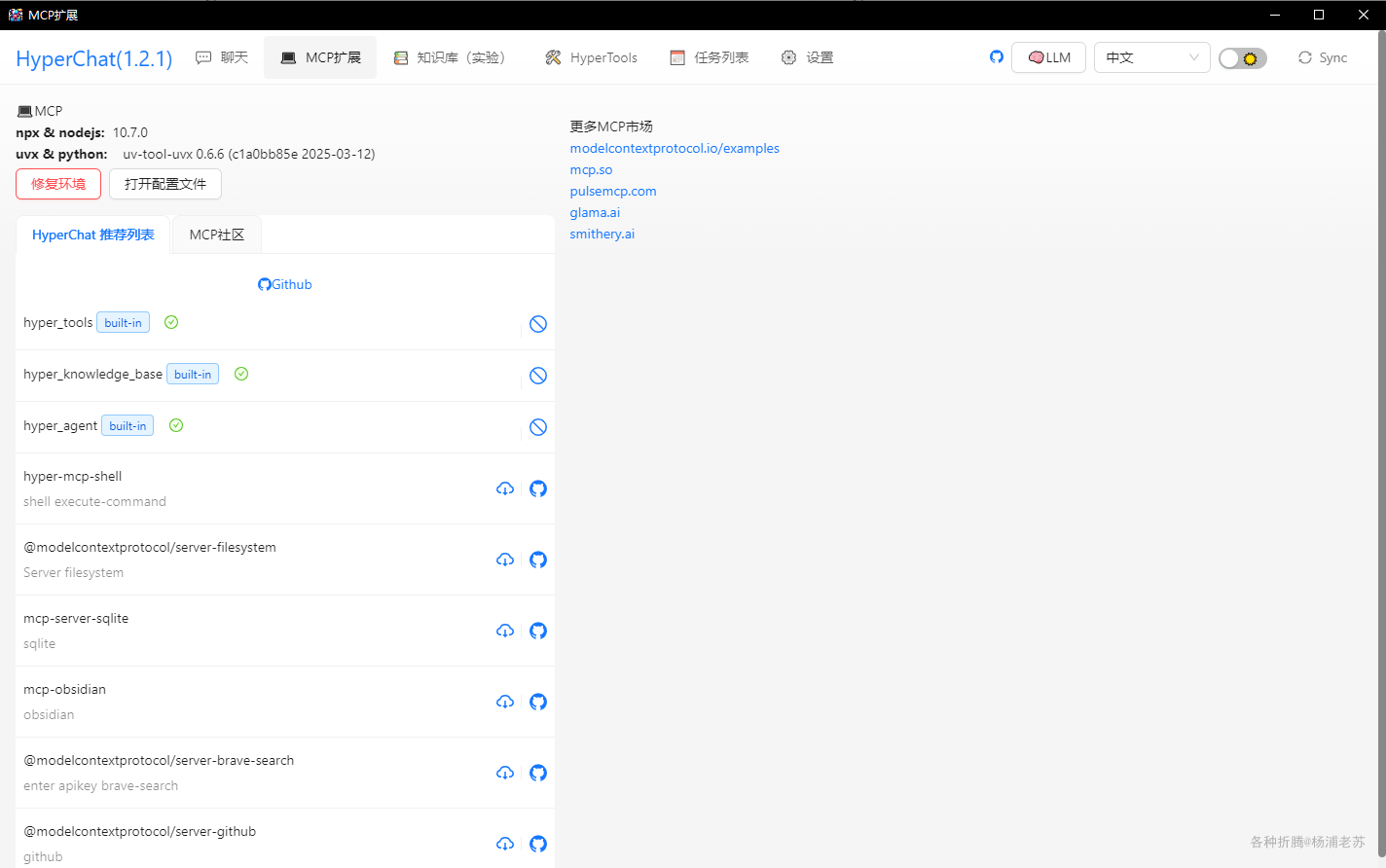
Task: Install server-github via cloud download icon
Action: point(505,844)
